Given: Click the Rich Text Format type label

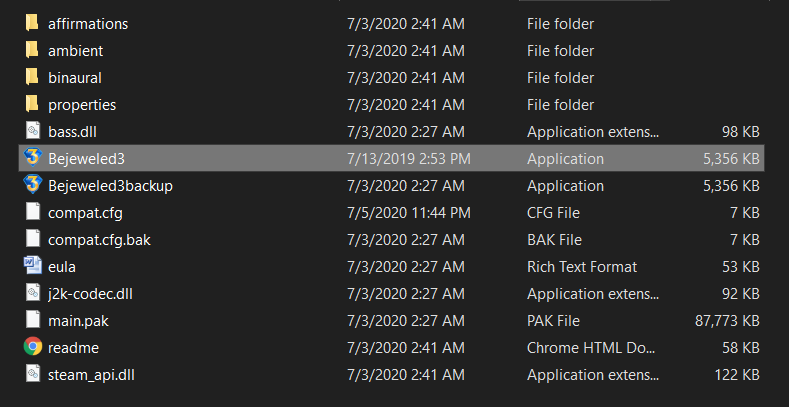Looking at the screenshot, I should click(582, 266).
